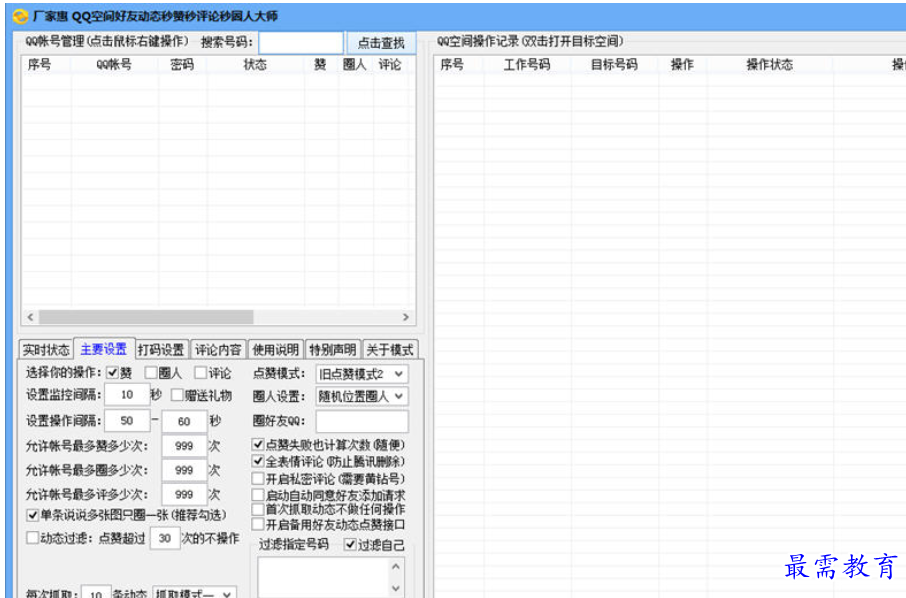Enable 开启备用好友动态点赞接口 checkbox

pos(258,524)
